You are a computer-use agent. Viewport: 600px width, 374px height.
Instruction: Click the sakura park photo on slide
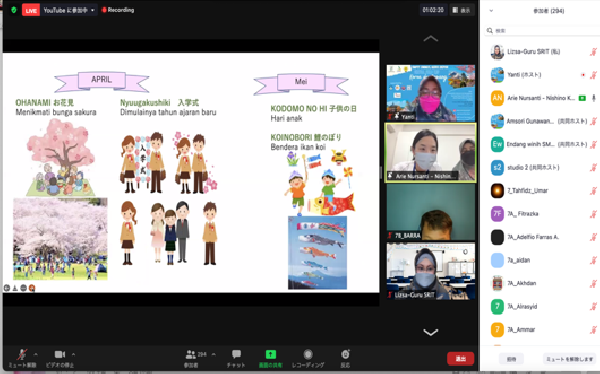pyautogui.click(x=60, y=239)
